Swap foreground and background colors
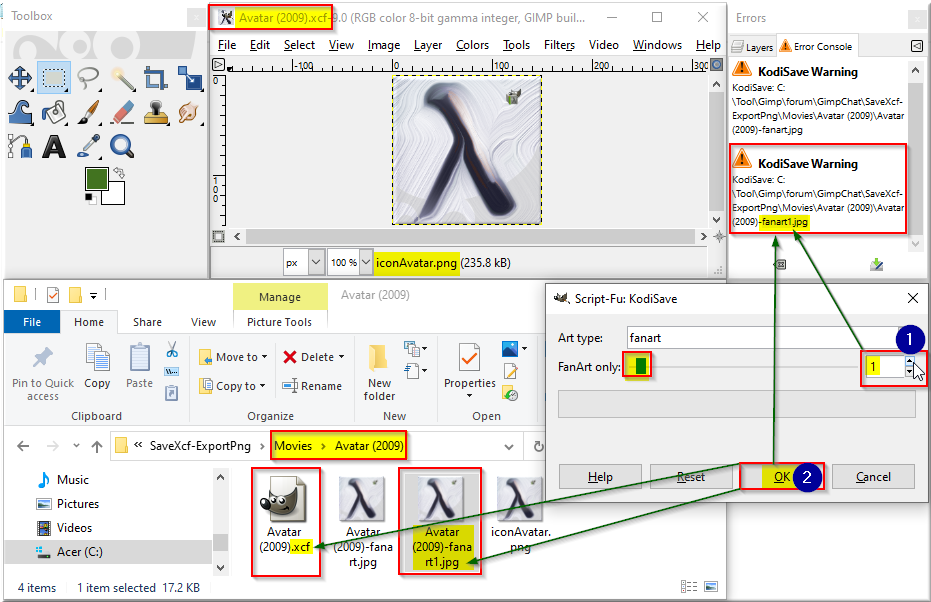The height and width of the screenshot is (602, 931). (x=119, y=173)
